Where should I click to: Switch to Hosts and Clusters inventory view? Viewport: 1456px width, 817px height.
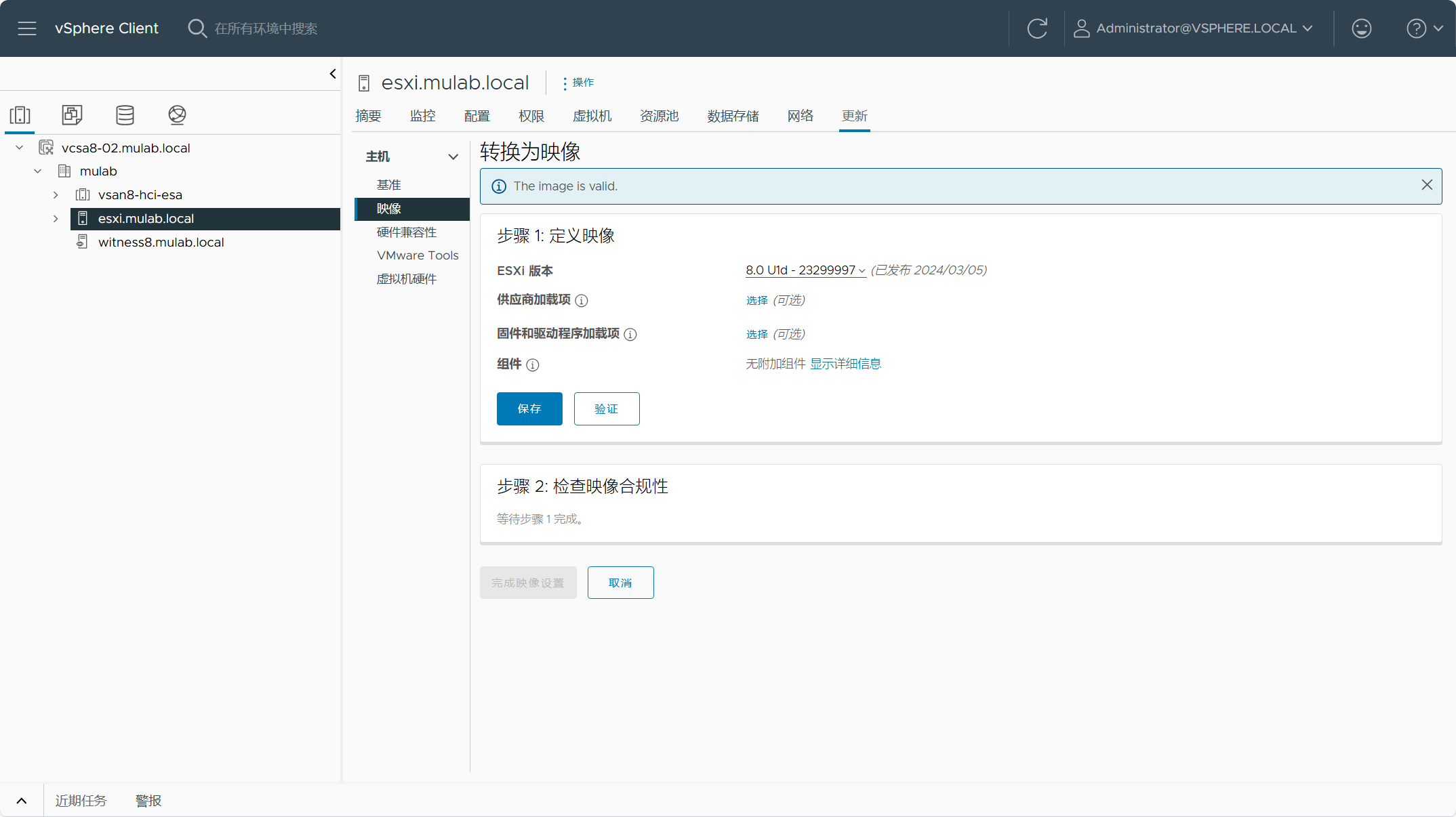click(x=20, y=115)
